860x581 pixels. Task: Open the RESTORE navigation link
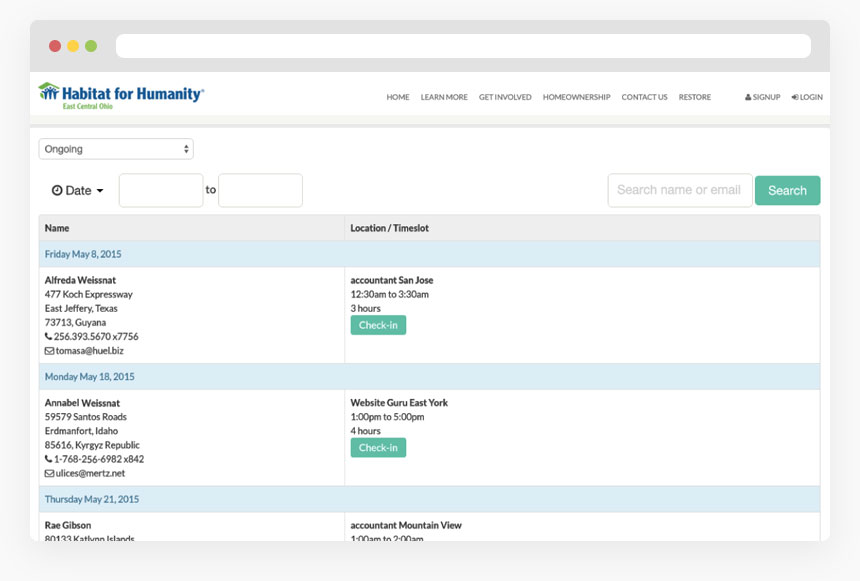tap(695, 97)
